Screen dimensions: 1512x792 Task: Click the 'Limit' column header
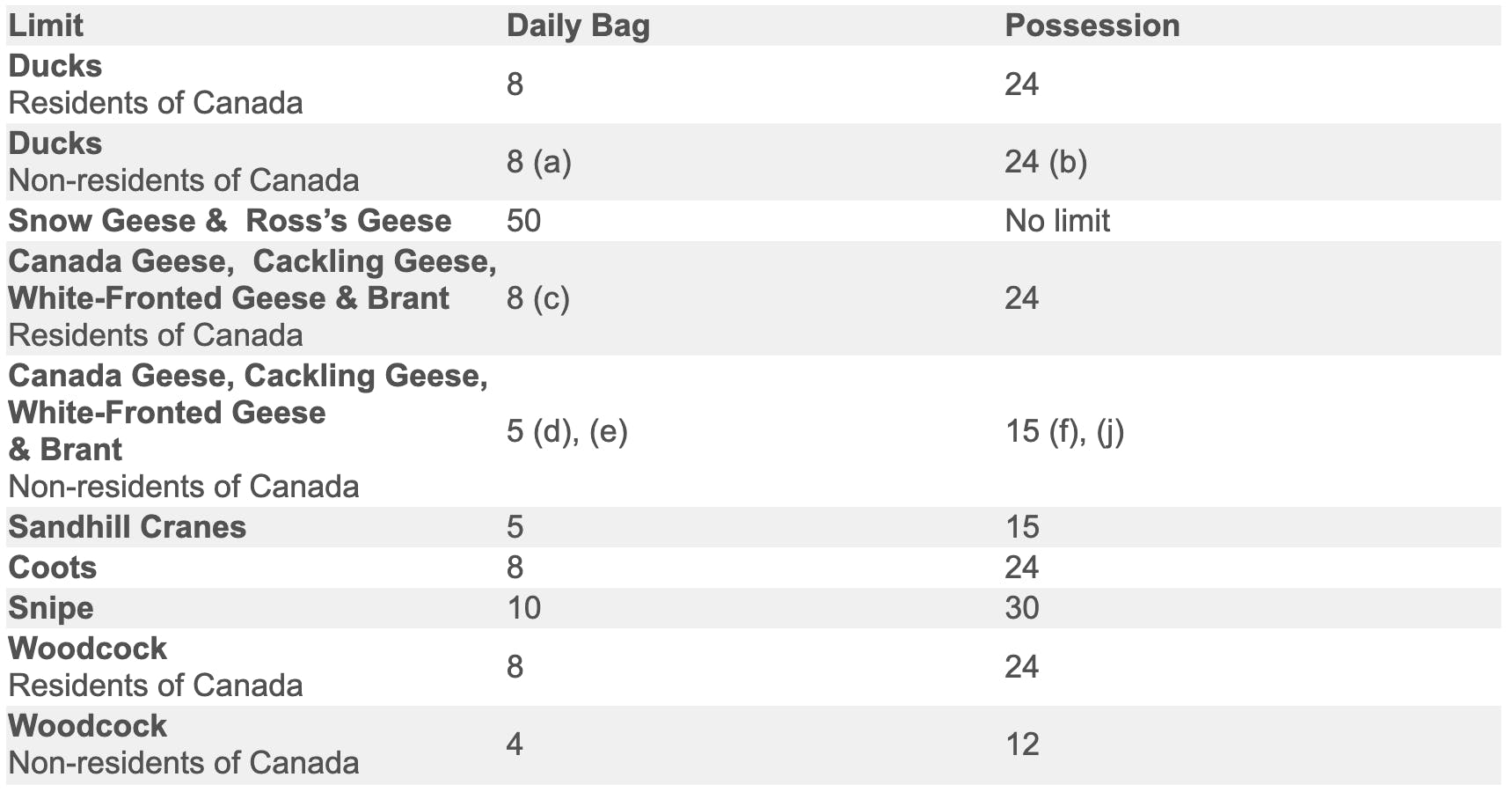[x=46, y=26]
